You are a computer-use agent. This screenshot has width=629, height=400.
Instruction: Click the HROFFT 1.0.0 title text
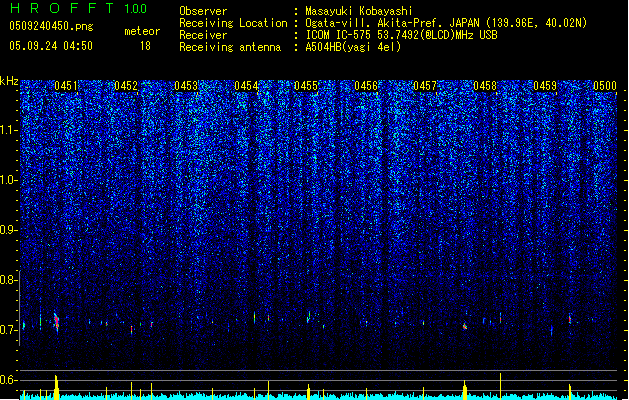[x=78, y=8]
